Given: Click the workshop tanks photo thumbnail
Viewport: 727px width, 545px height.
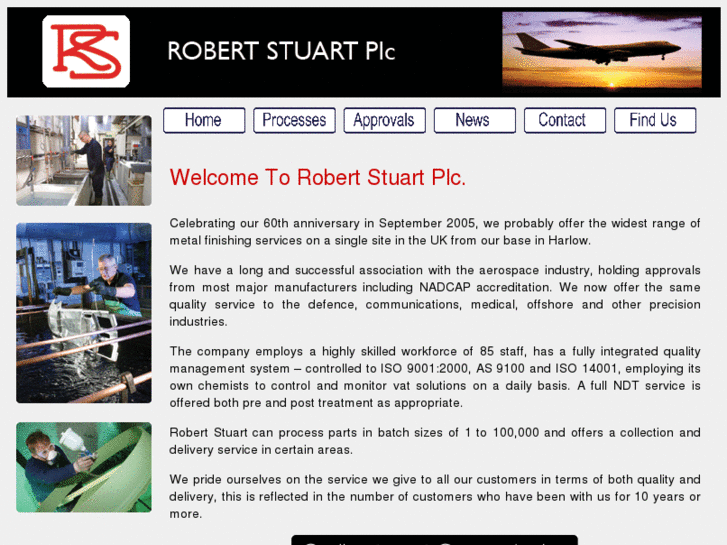Looking at the screenshot, I should click(x=84, y=160).
